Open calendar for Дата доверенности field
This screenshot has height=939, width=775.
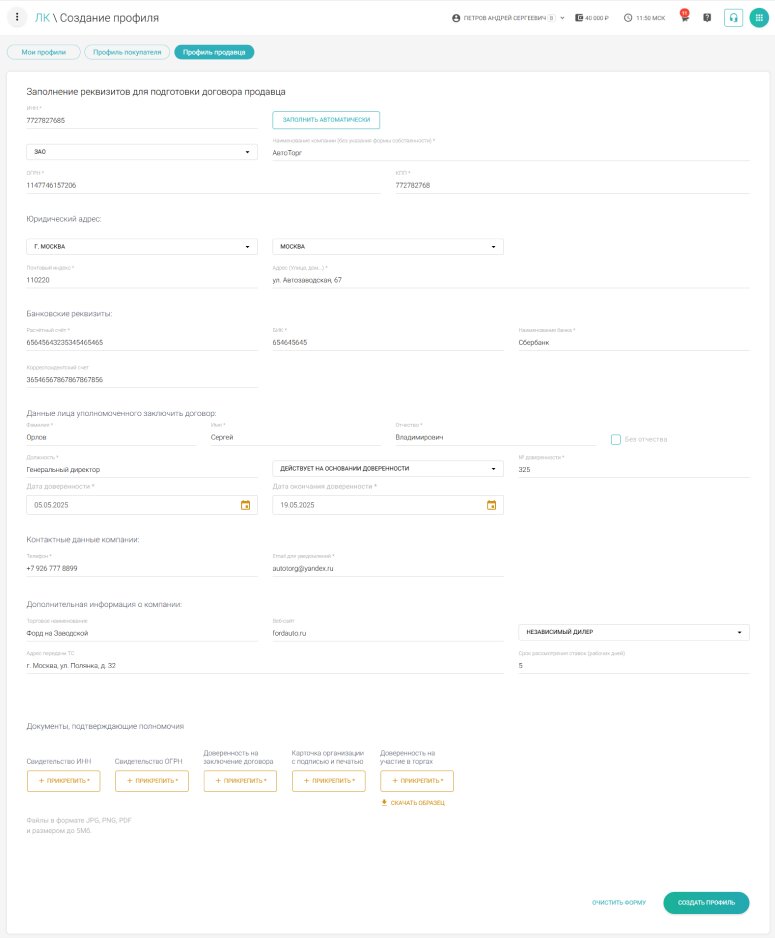click(245, 505)
